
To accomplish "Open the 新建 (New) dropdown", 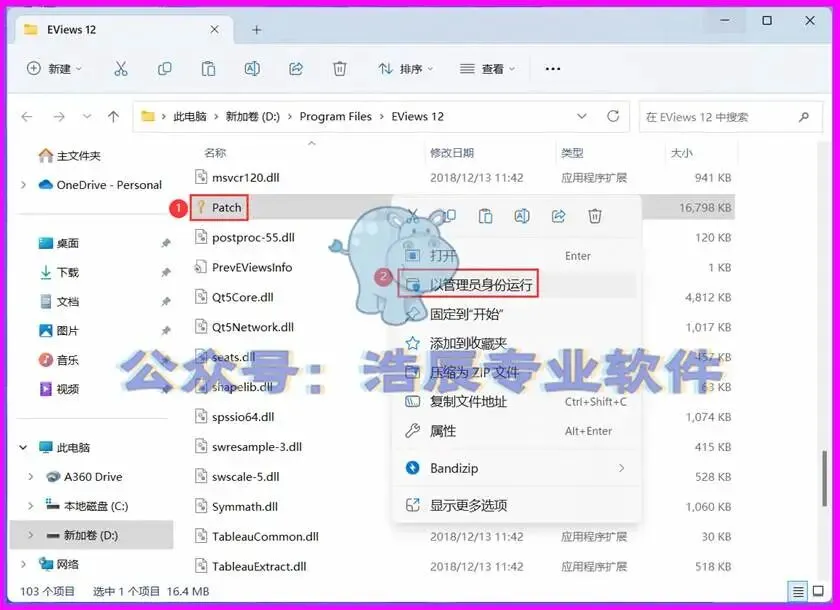I will (x=55, y=69).
